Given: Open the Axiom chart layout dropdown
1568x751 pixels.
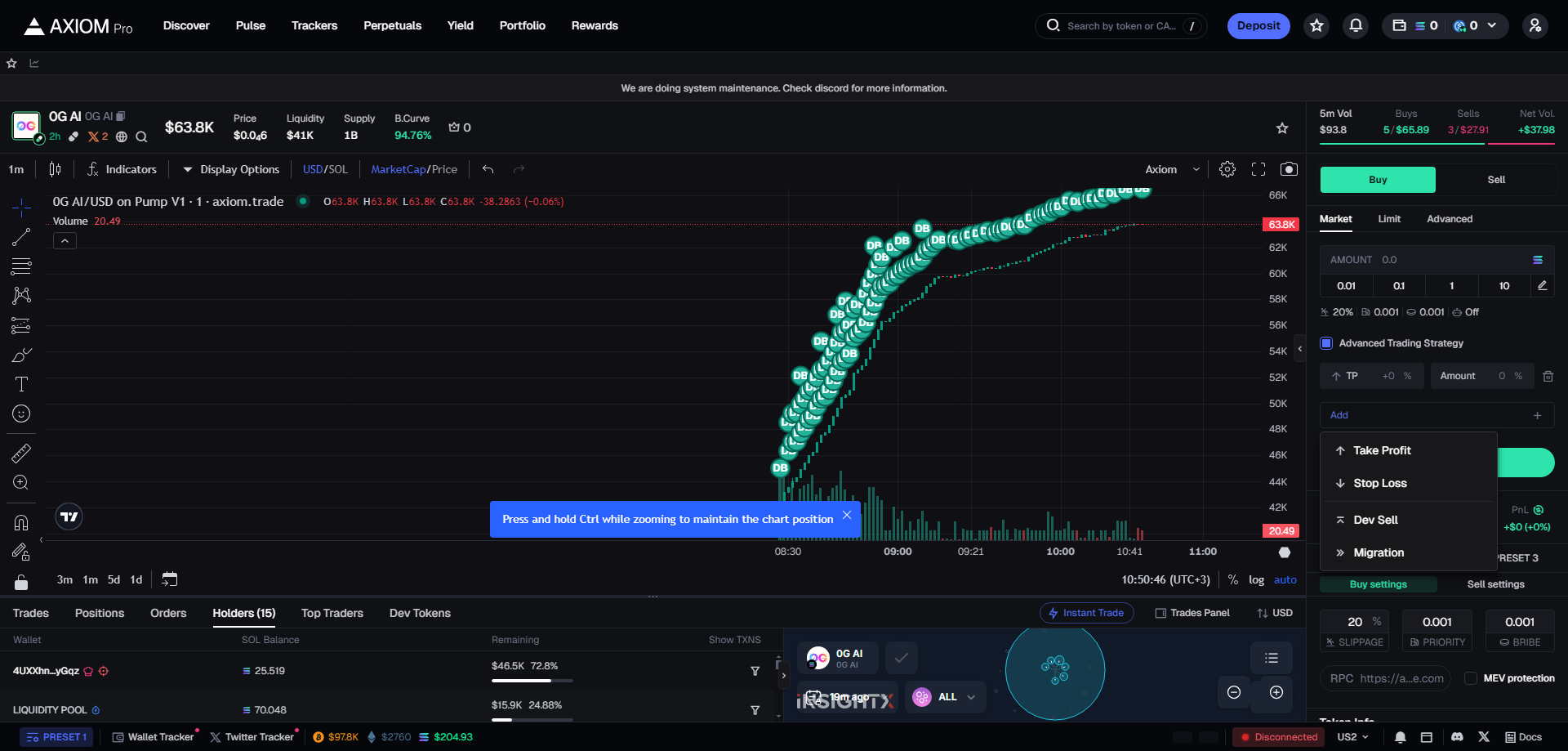Looking at the screenshot, I should click(x=1173, y=169).
